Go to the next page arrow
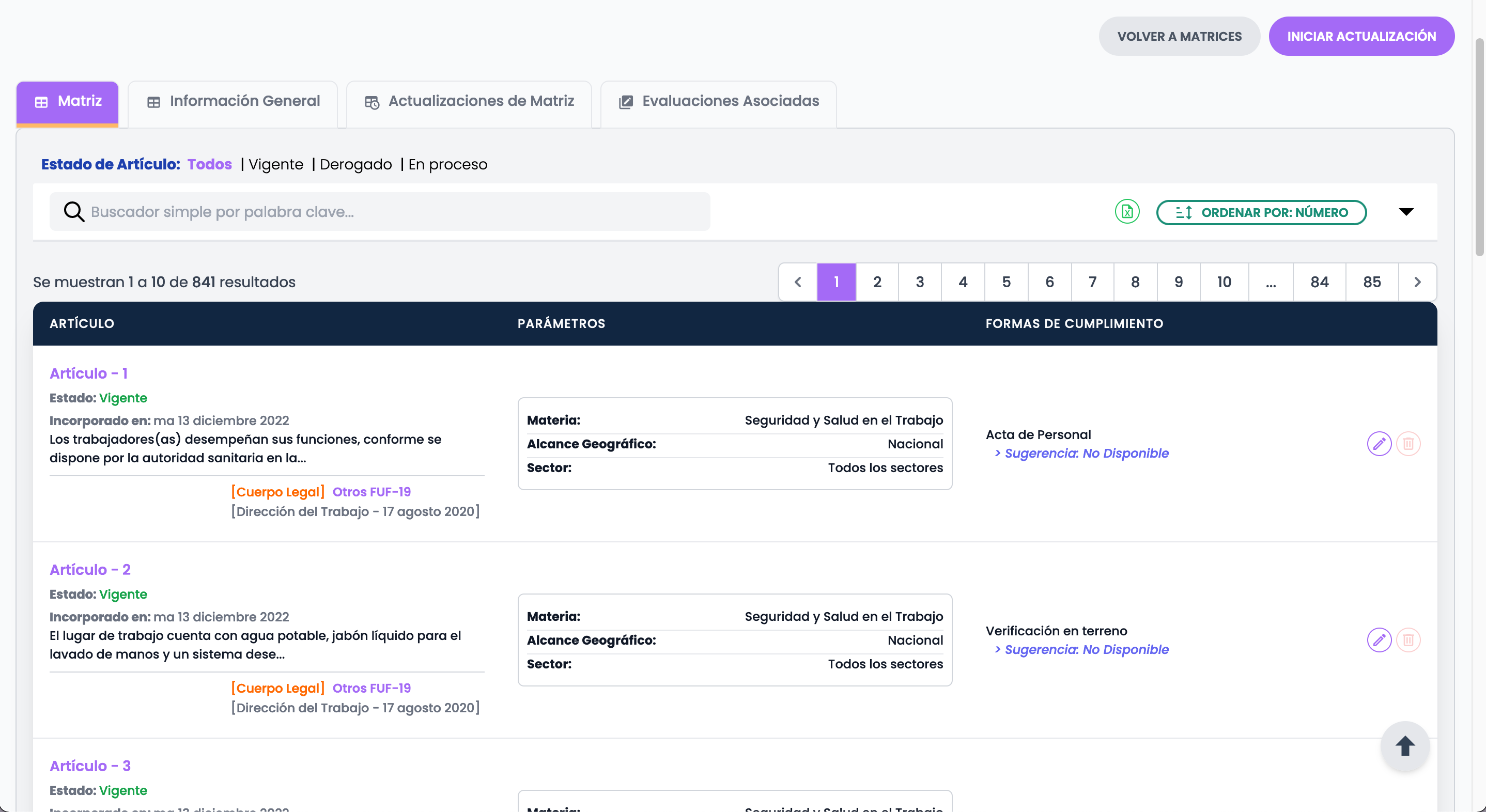This screenshot has width=1486, height=812. coord(1417,282)
